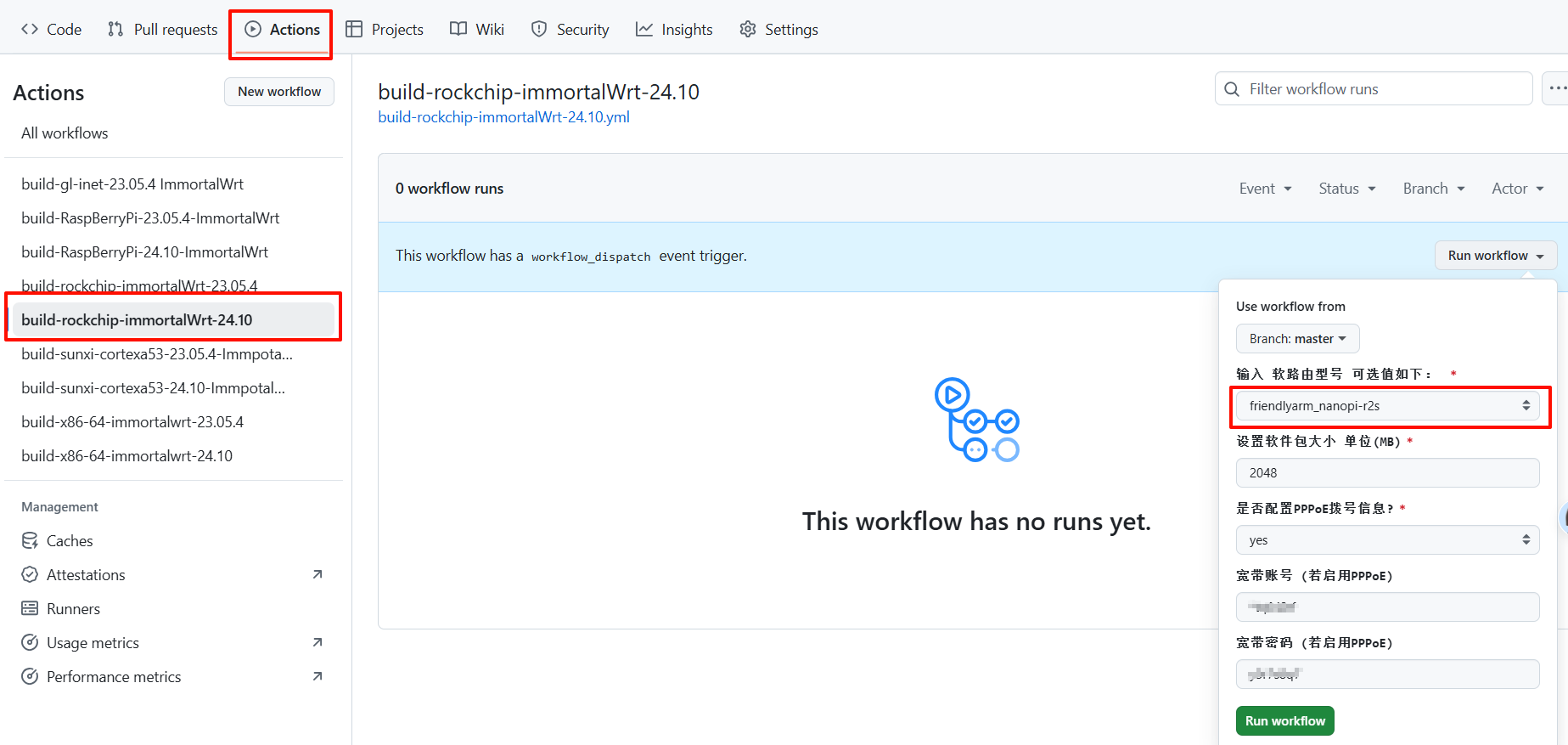This screenshot has height=745, width=1568.
Task: Click the Performance metrics meter icon
Action: coord(30,677)
